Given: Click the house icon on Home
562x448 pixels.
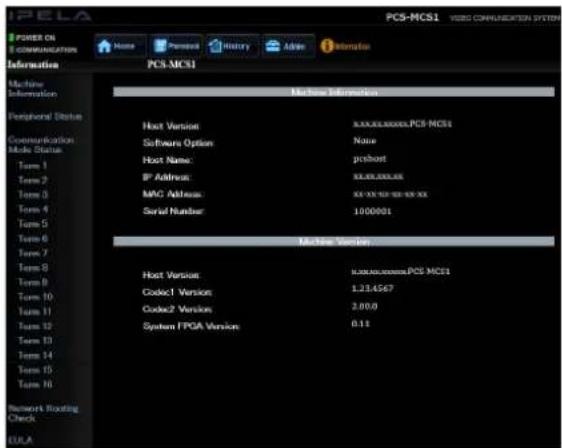Looking at the screenshot, I should click(x=104, y=46).
